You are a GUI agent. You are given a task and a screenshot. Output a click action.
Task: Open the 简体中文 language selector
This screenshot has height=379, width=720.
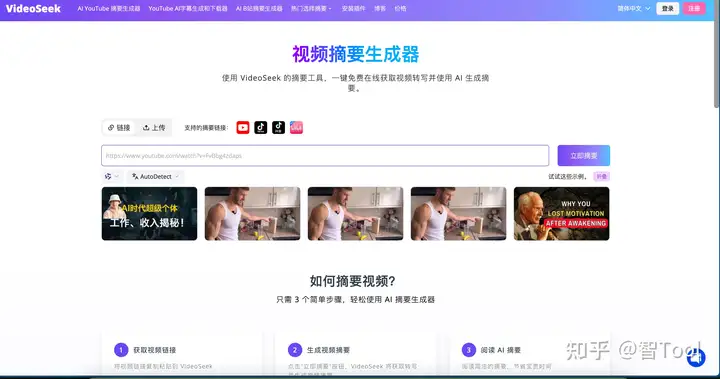[634, 8]
